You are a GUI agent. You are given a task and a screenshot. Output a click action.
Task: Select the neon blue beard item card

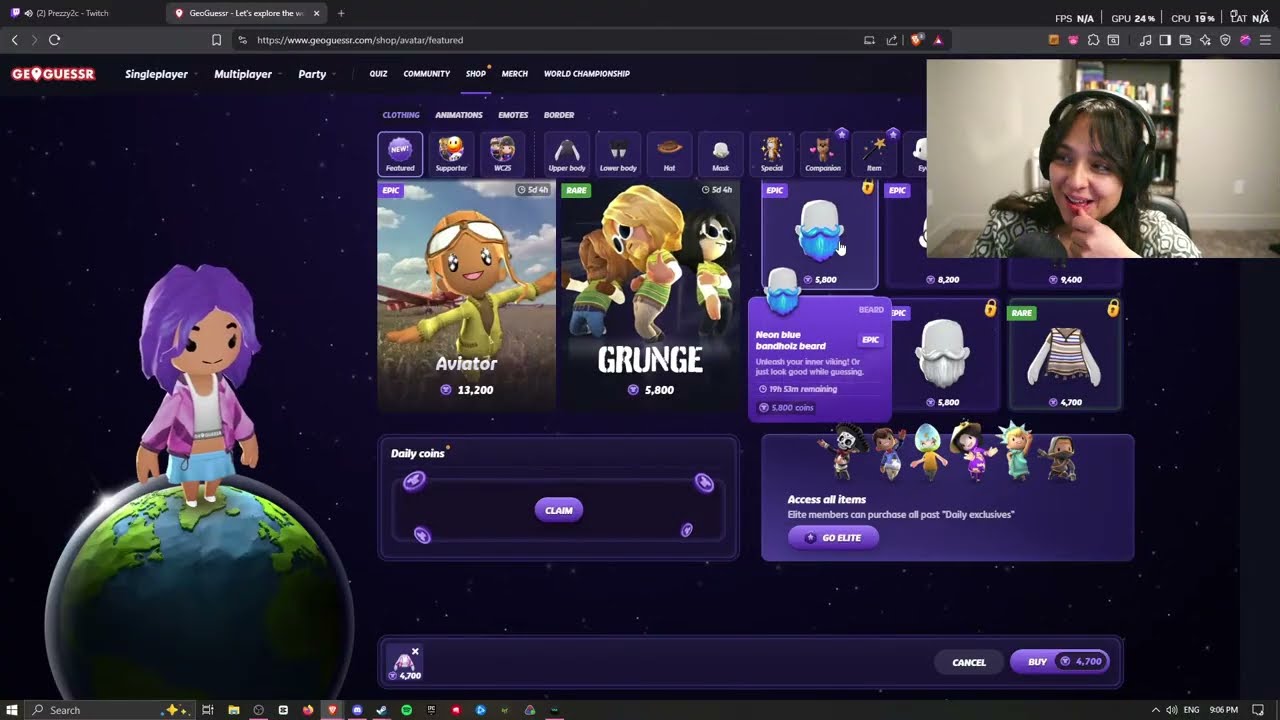point(820,235)
